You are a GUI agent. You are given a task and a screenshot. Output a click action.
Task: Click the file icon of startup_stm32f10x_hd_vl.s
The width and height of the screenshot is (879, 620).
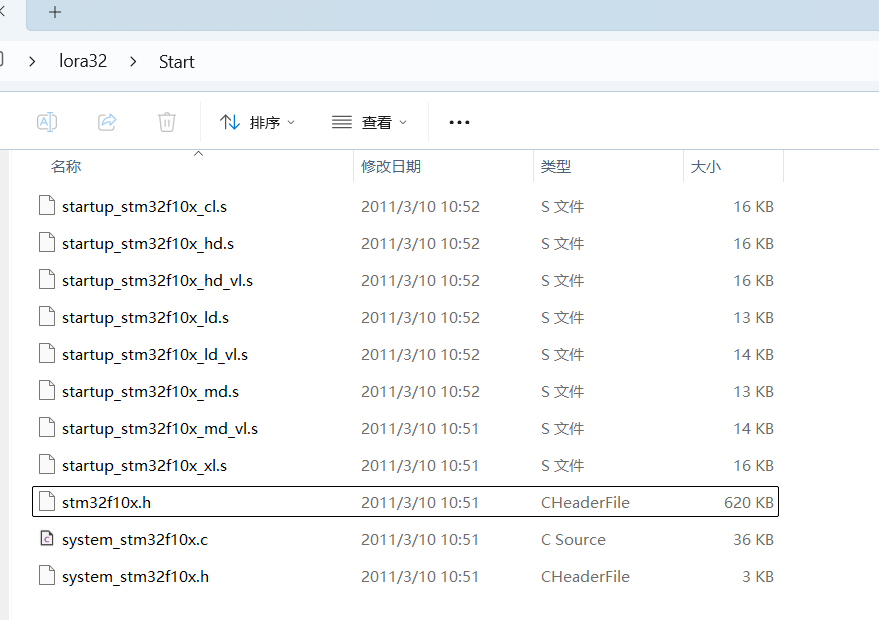click(47, 279)
